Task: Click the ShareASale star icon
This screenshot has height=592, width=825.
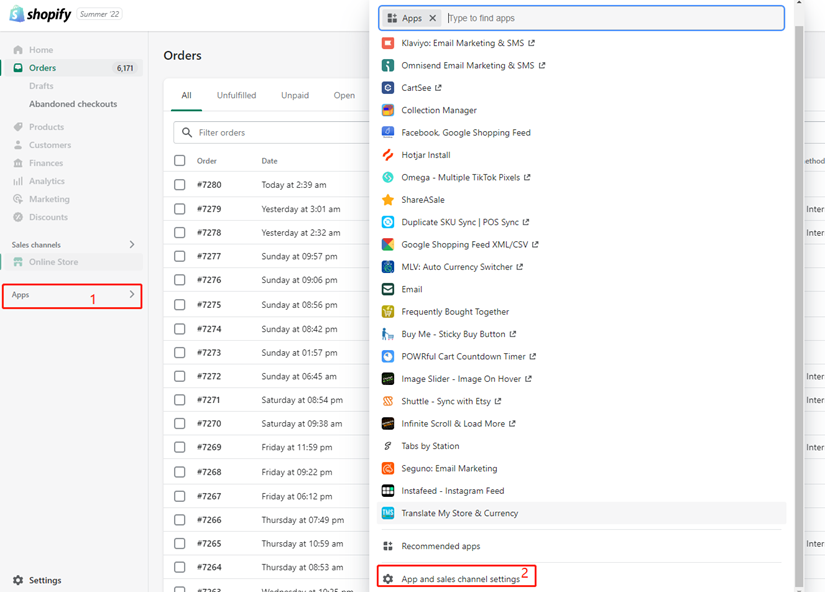Action: (x=388, y=199)
